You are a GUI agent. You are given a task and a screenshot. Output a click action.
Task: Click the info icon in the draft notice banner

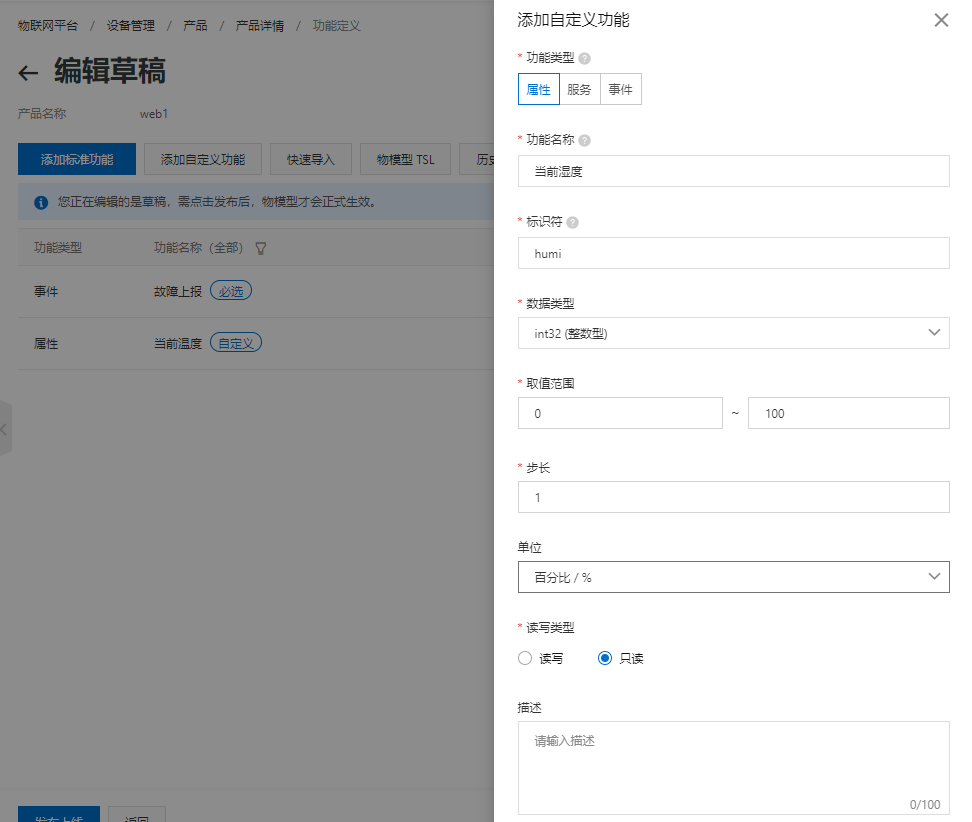click(39, 202)
